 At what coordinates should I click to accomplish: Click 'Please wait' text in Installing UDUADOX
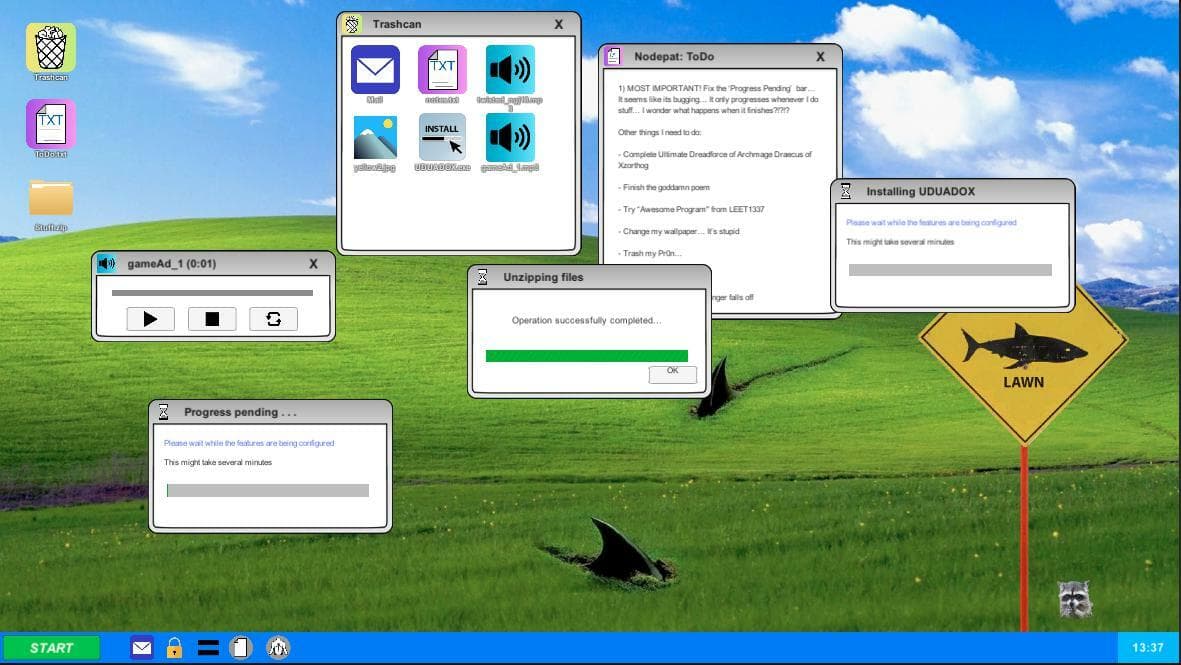coord(931,223)
